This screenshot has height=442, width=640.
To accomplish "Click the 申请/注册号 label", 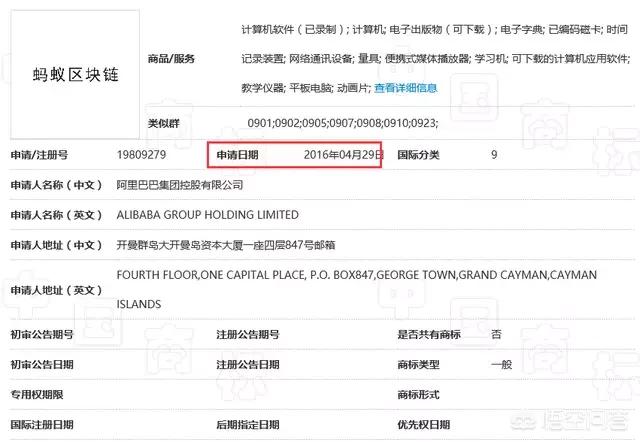I will (x=39, y=155).
